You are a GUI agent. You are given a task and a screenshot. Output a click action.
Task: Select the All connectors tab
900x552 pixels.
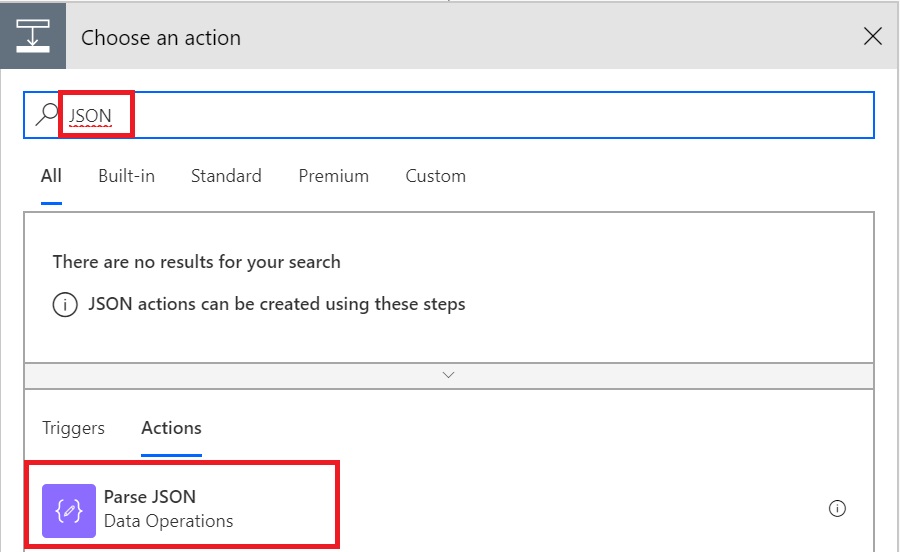(x=51, y=176)
